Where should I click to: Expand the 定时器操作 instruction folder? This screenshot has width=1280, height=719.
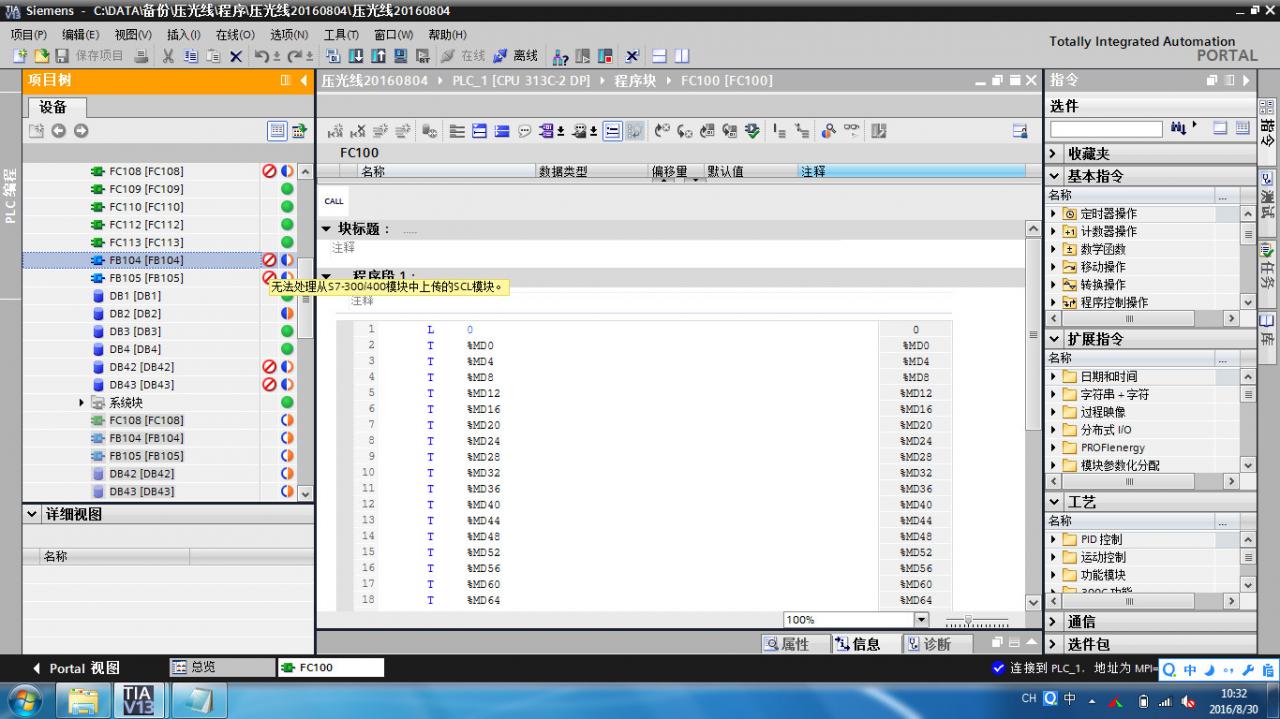click(x=1054, y=214)
